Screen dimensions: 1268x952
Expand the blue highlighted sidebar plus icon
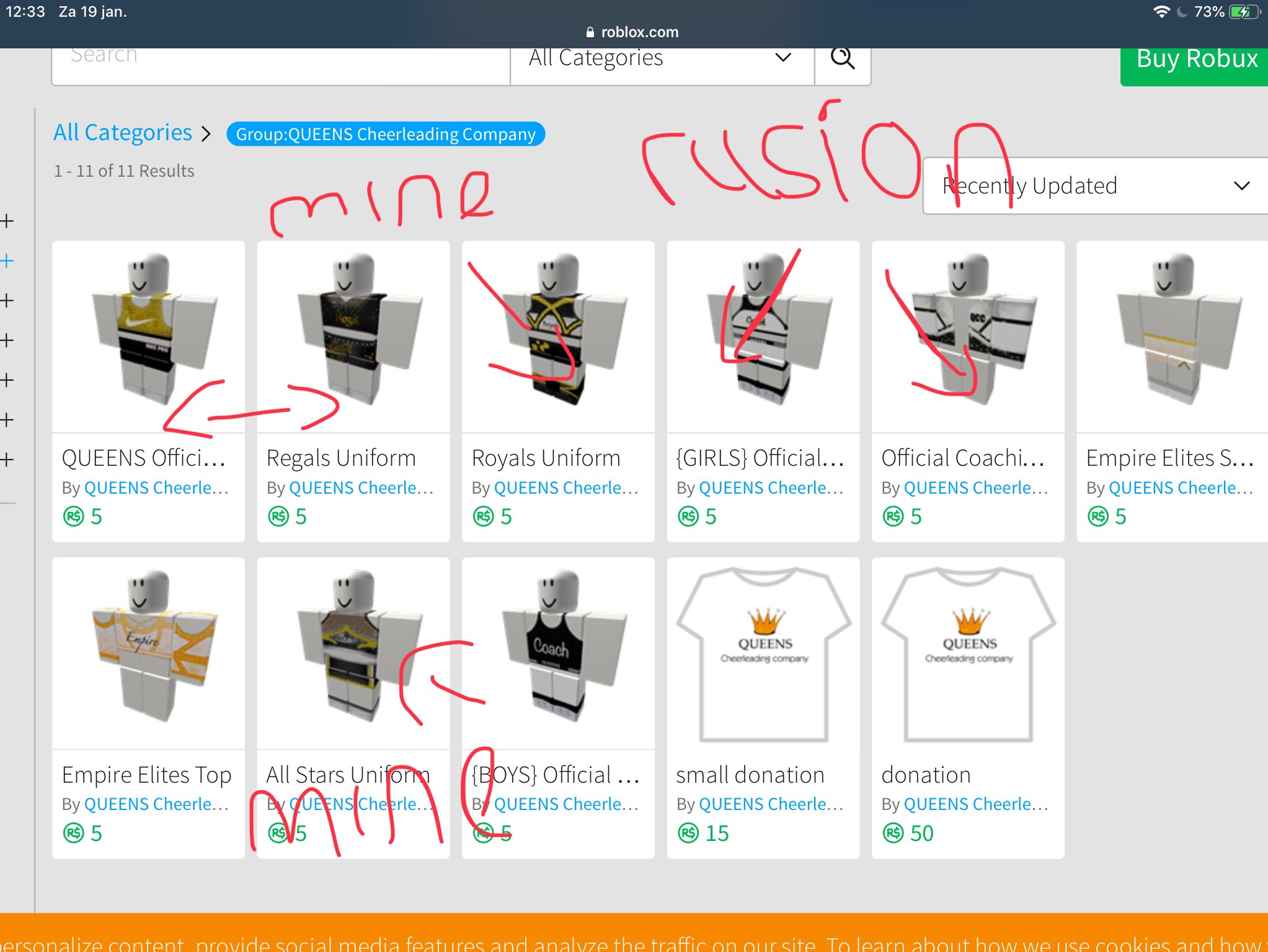point(7,260)
